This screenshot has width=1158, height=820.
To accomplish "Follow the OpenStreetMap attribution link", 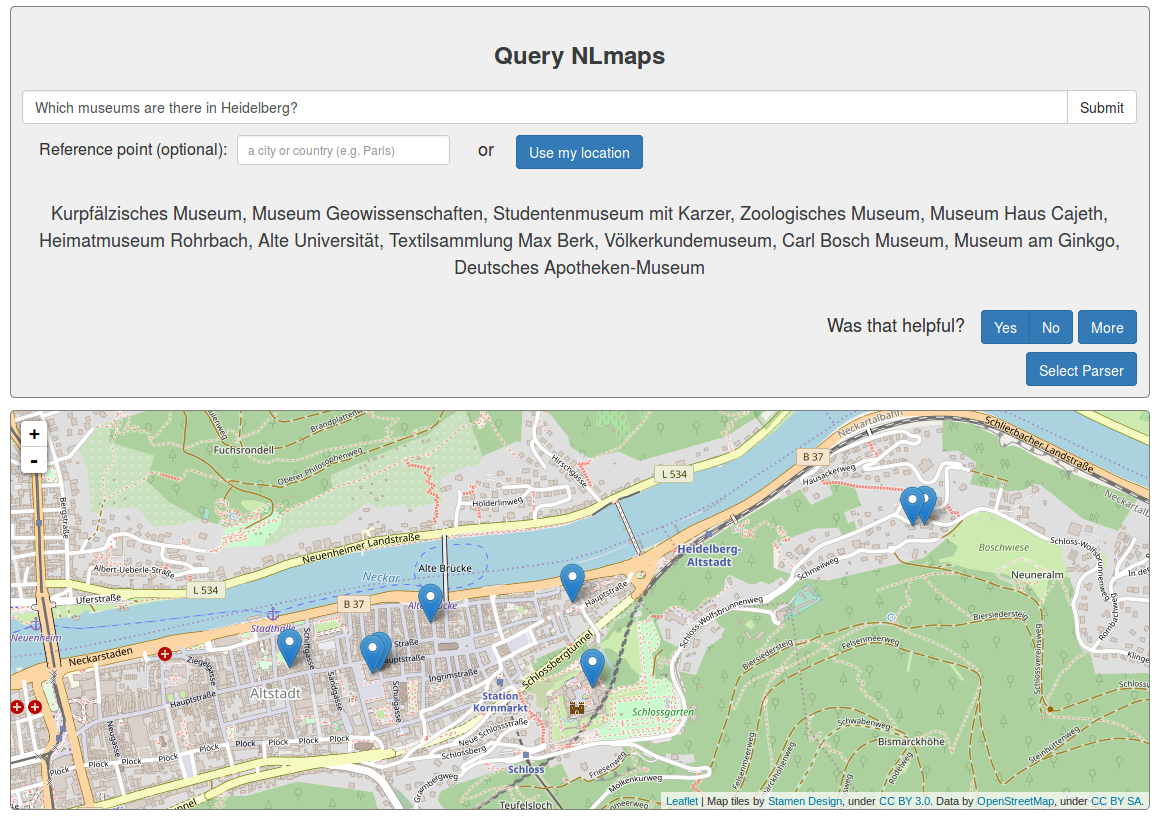I will pyautogui.click(x=1015, y=801).
